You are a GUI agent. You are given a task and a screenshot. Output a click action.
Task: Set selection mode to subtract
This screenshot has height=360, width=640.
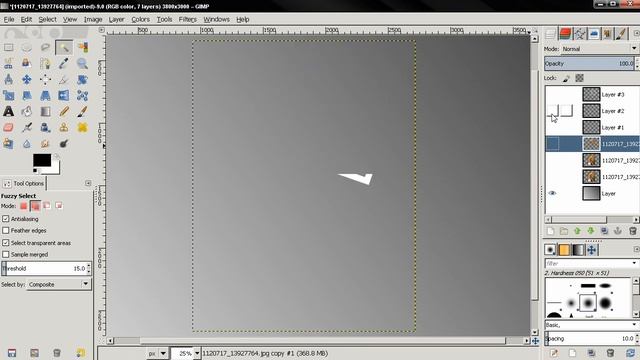(x=47, y=206)
